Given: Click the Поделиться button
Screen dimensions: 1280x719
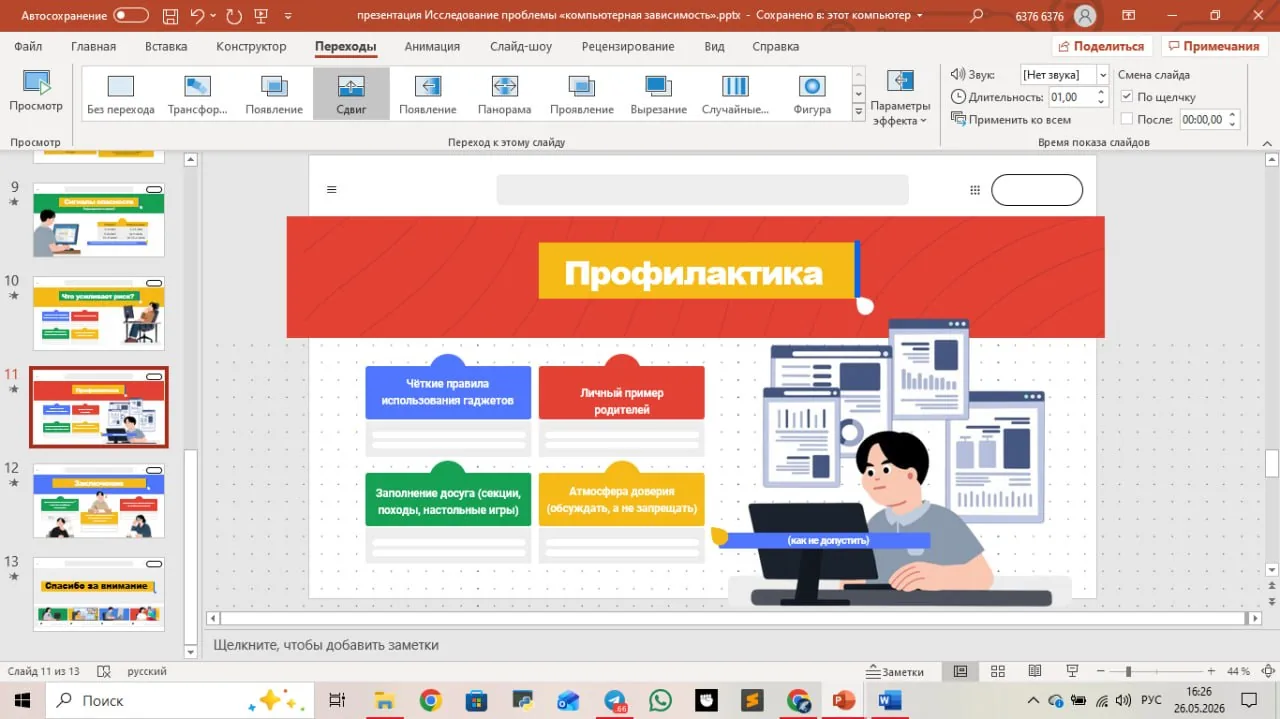Looking at the screenshot, I should click(1101, 46).
